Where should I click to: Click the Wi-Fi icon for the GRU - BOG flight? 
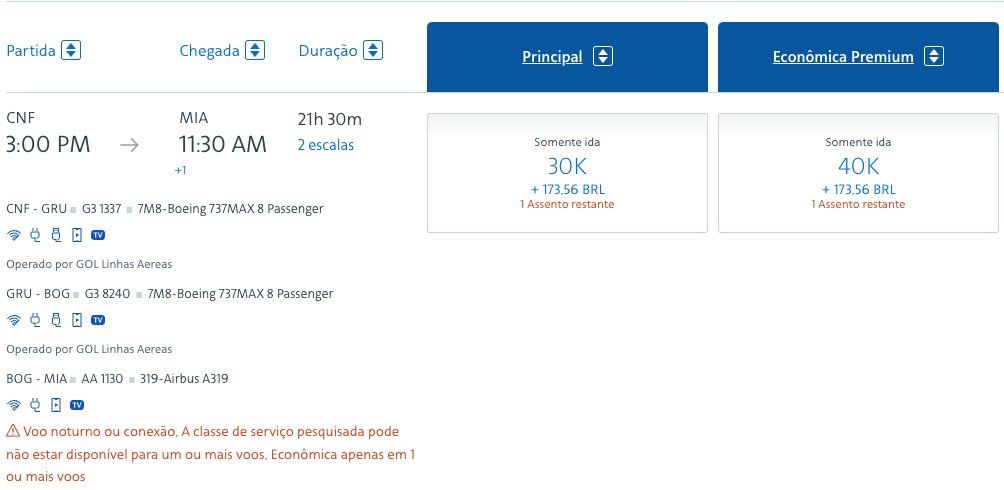click(x=14, y=320)
